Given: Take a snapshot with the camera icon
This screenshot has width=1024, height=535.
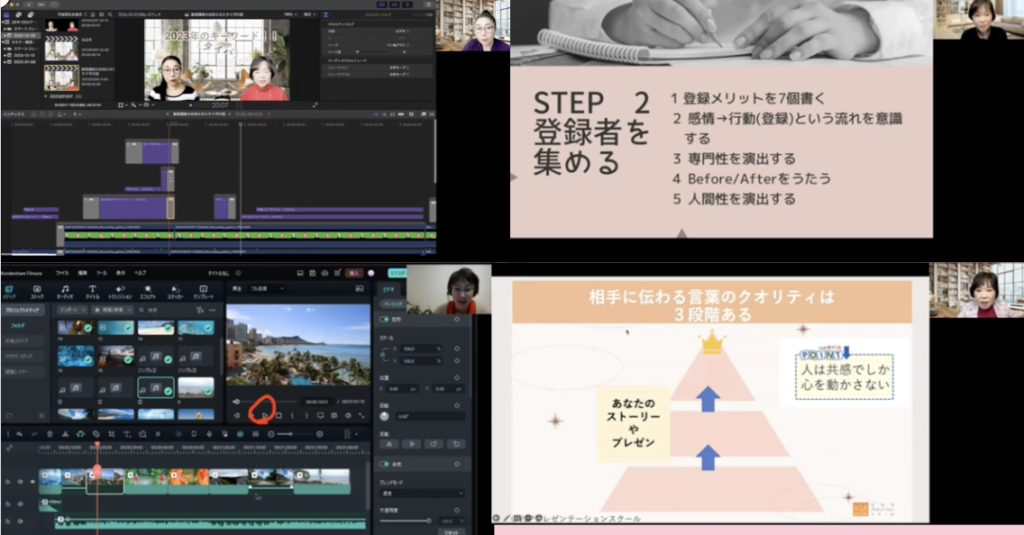Looking at the screenshot, I should pyautogui.click(x=335, y=415).
